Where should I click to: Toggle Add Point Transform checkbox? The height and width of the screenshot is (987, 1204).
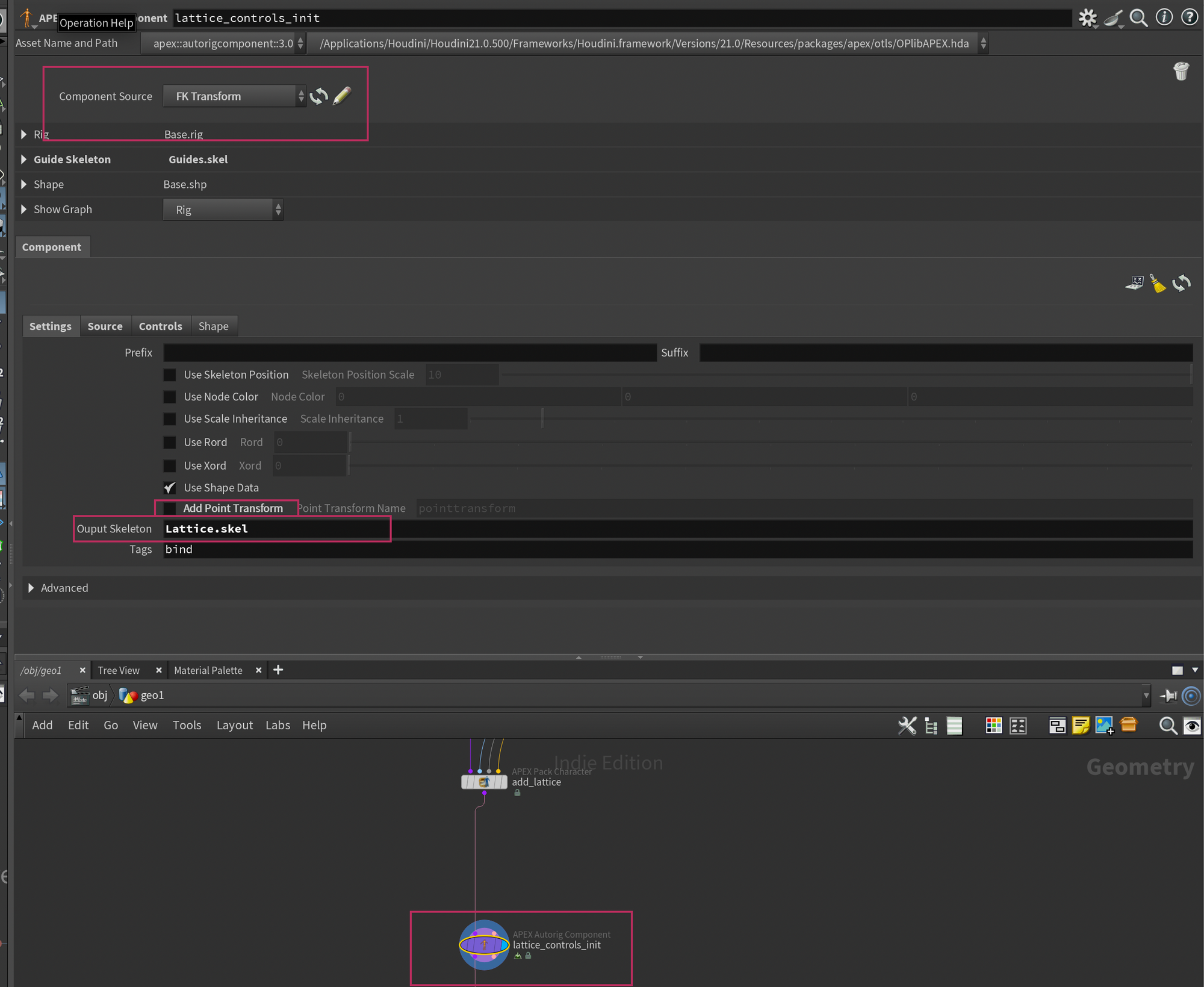point(170,508)
